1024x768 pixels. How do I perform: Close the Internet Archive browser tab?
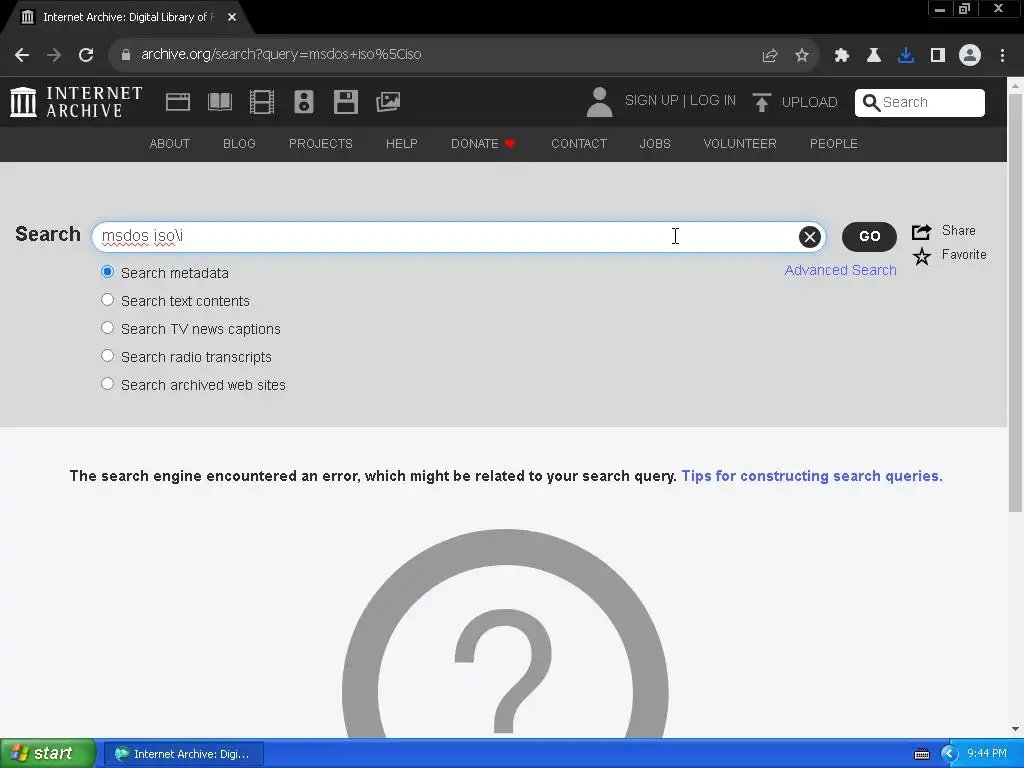point(232,17)
